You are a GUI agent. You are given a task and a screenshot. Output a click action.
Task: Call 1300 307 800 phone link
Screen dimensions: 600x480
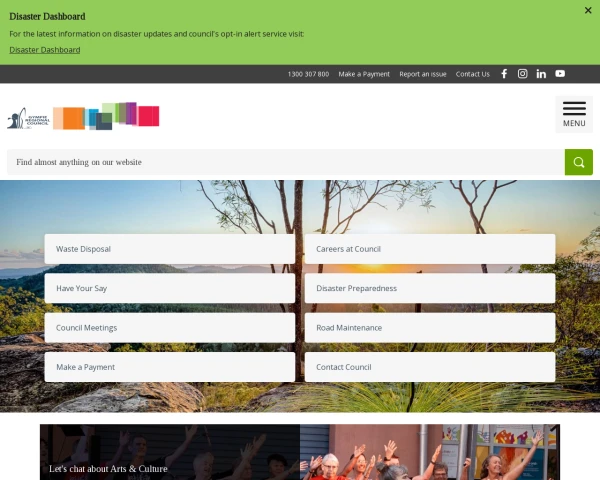click(x=308, y=74)
